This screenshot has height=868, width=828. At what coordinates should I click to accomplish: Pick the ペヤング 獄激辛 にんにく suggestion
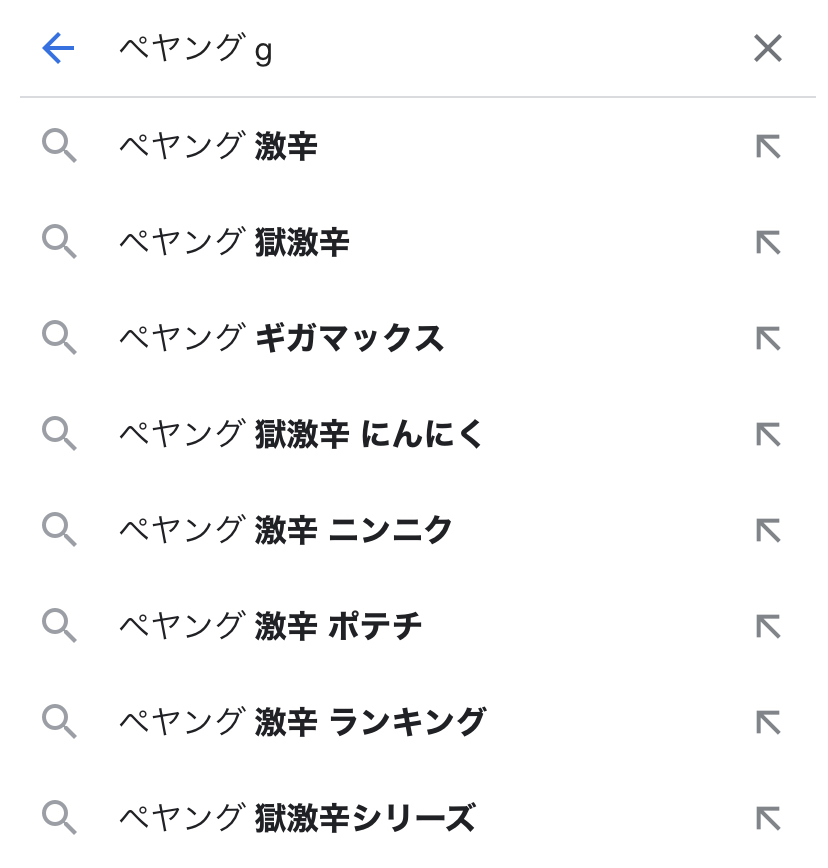[x=301, y=434]
